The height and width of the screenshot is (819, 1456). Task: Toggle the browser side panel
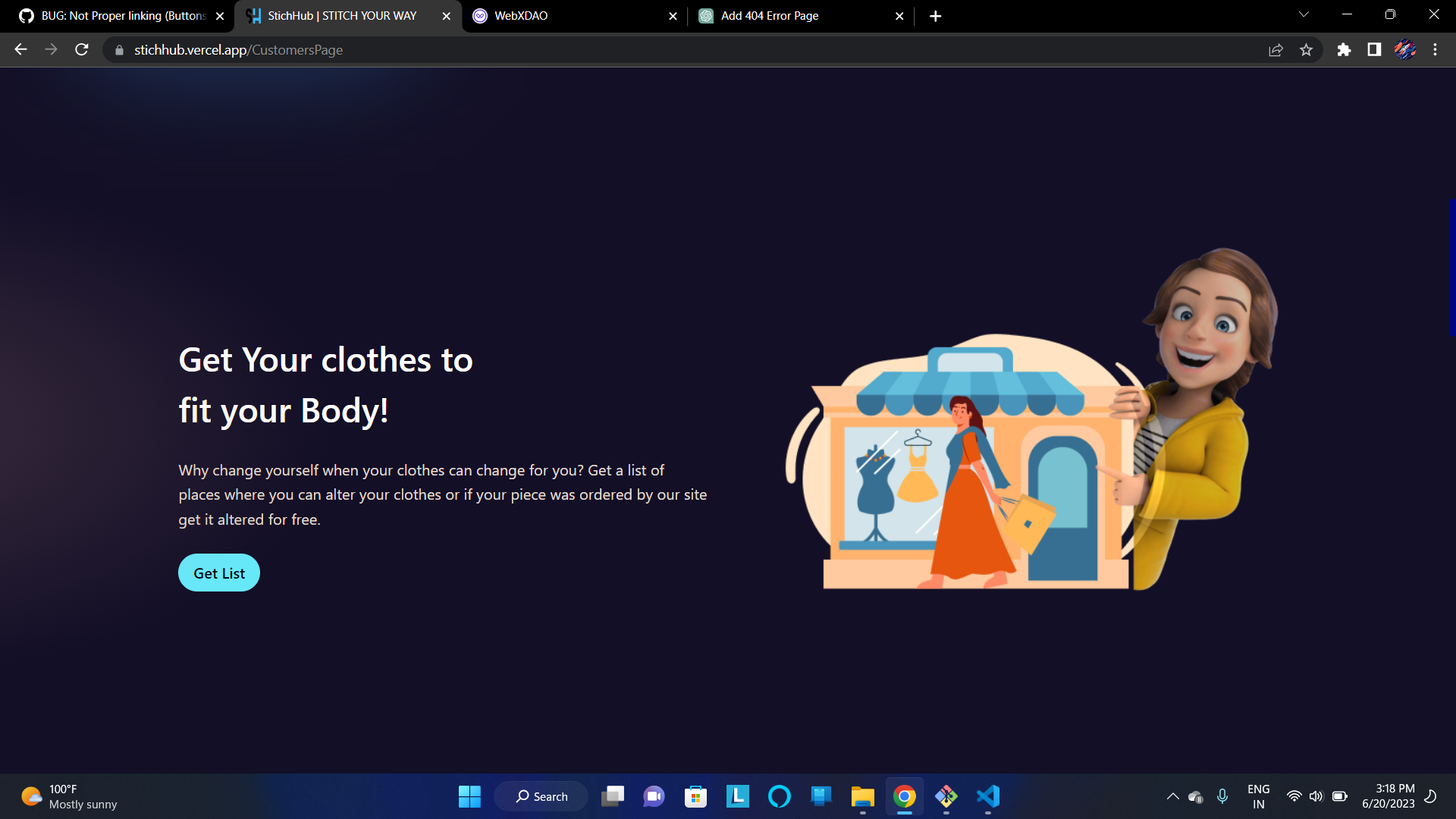[1374, 50]
